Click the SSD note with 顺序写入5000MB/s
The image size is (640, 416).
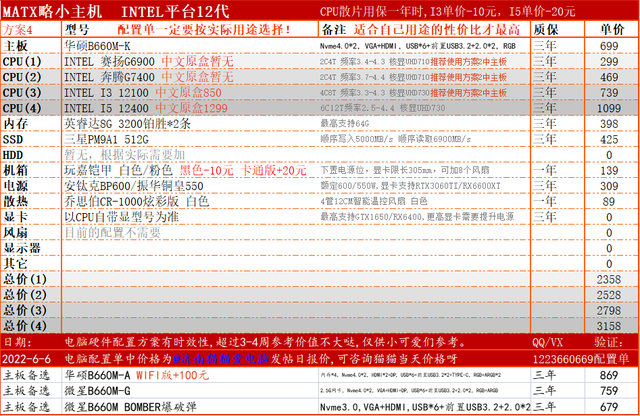[396, 139]
